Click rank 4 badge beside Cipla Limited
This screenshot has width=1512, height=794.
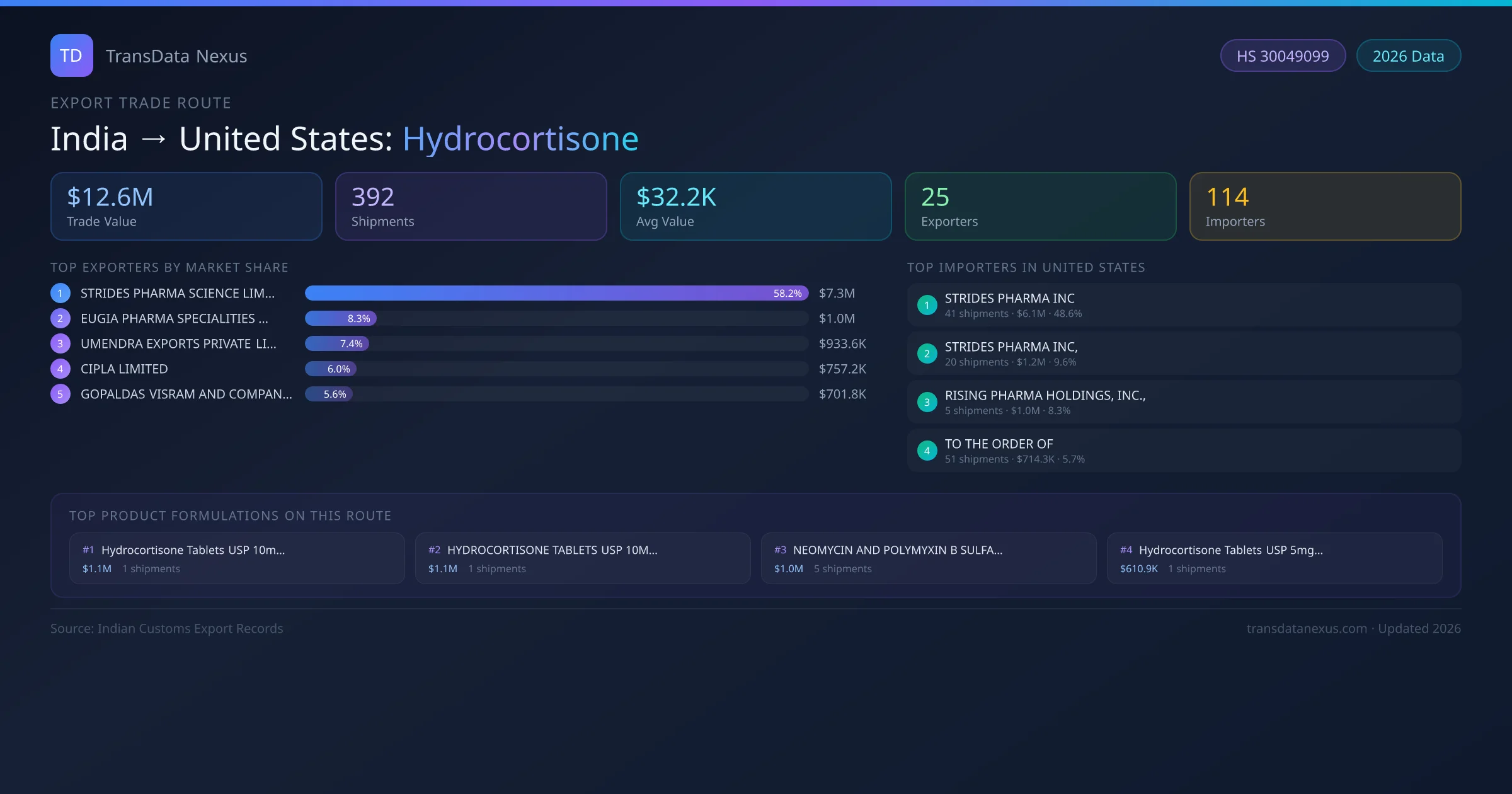coord(60,369)
